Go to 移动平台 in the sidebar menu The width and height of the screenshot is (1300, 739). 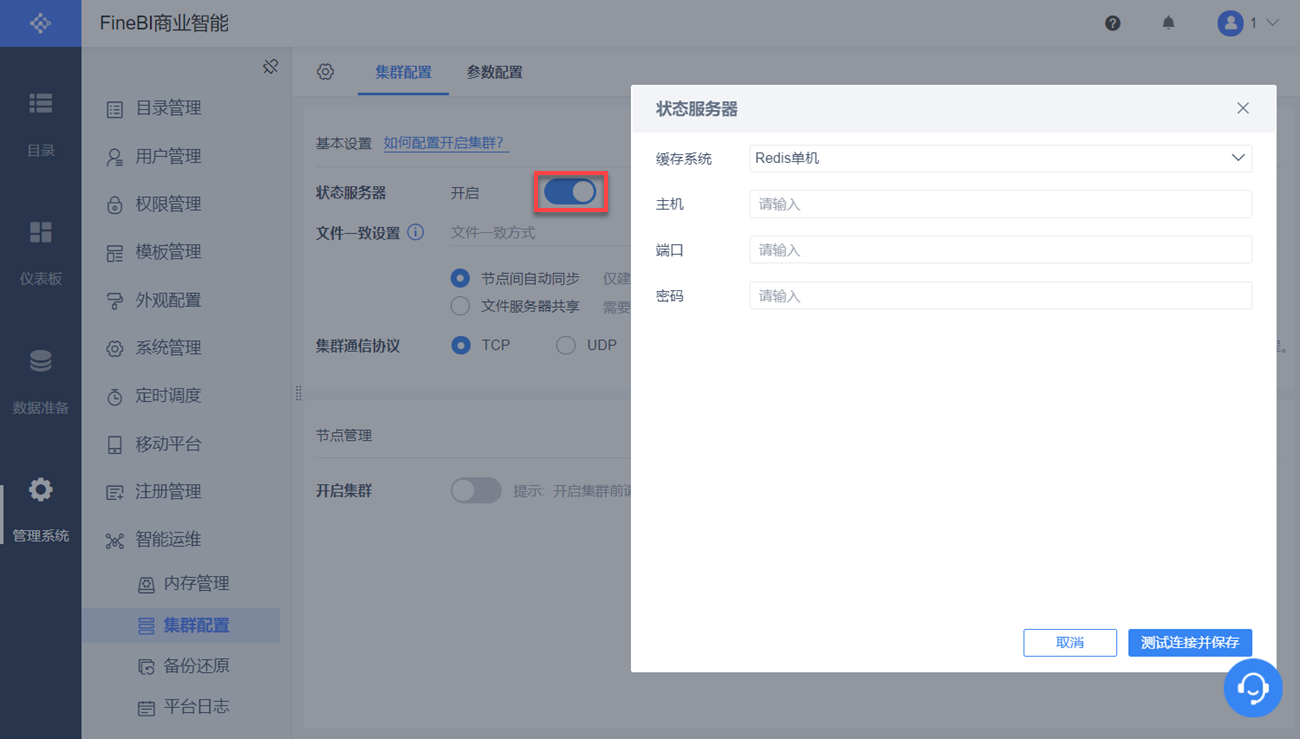click(168, 444)
